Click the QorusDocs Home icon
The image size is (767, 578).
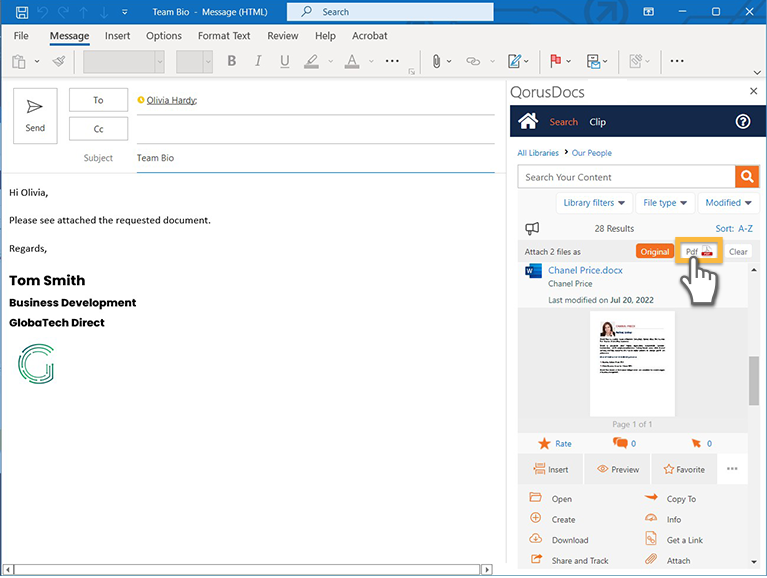pyautogui.click(x=528, y=121)
